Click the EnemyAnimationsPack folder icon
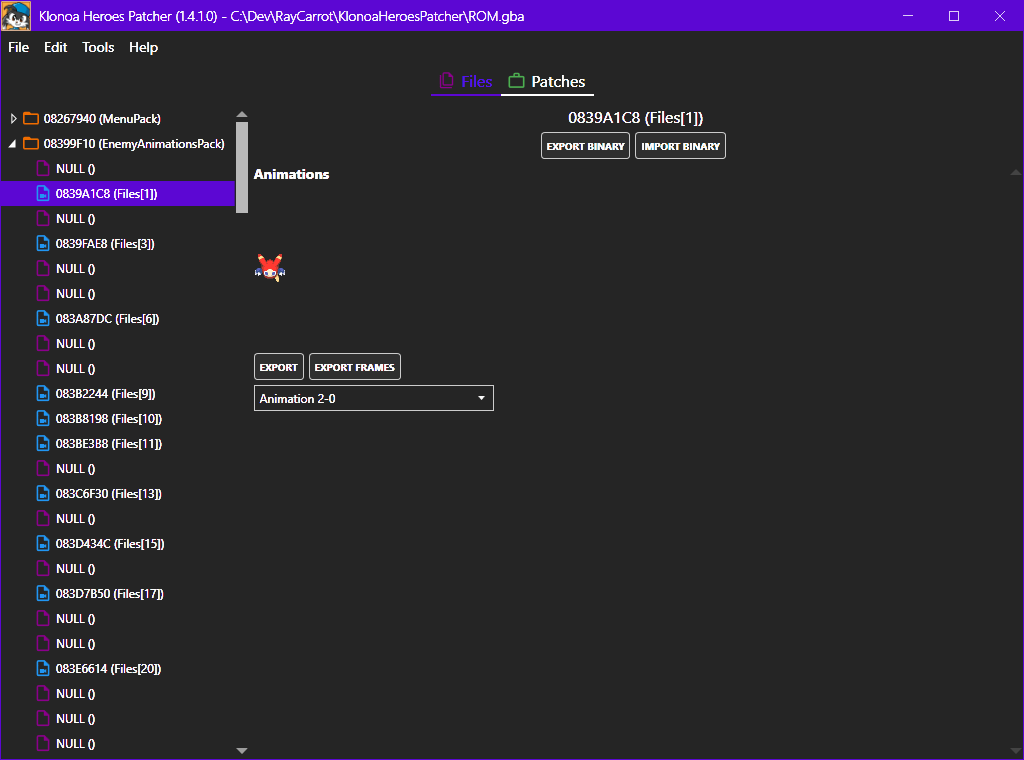1024x760 pixels. pyautogui.click(x=31, y=144)
